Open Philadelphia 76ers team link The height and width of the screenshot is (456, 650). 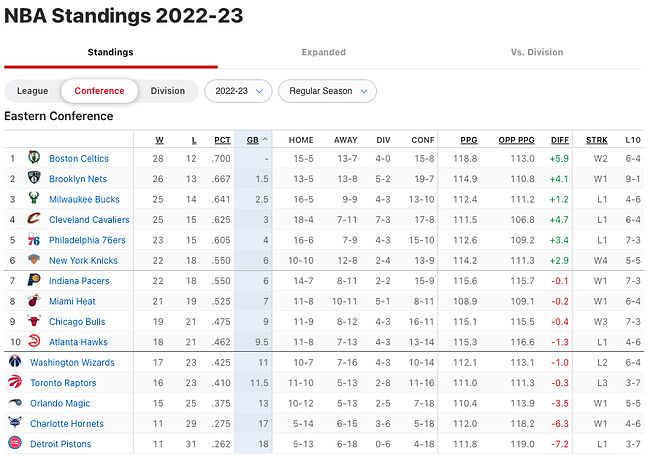[87, 240]
